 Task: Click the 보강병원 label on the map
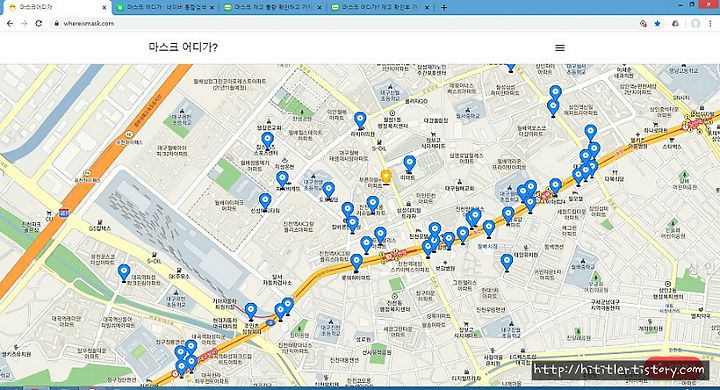coord(445,267)
